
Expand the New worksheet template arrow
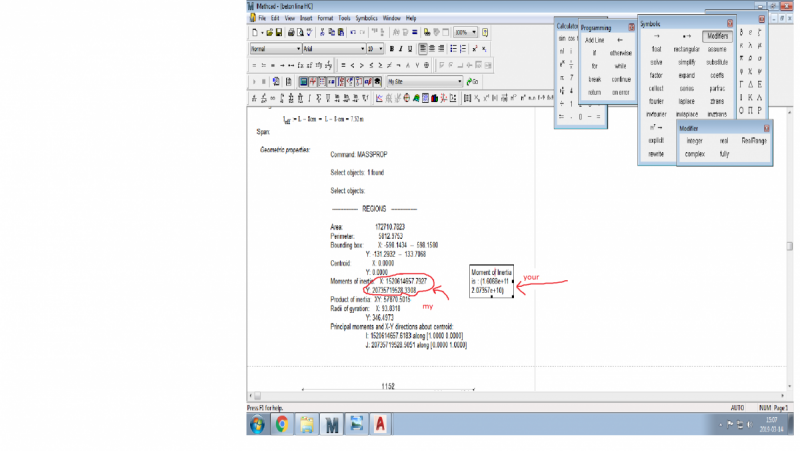tap(262, 32)
